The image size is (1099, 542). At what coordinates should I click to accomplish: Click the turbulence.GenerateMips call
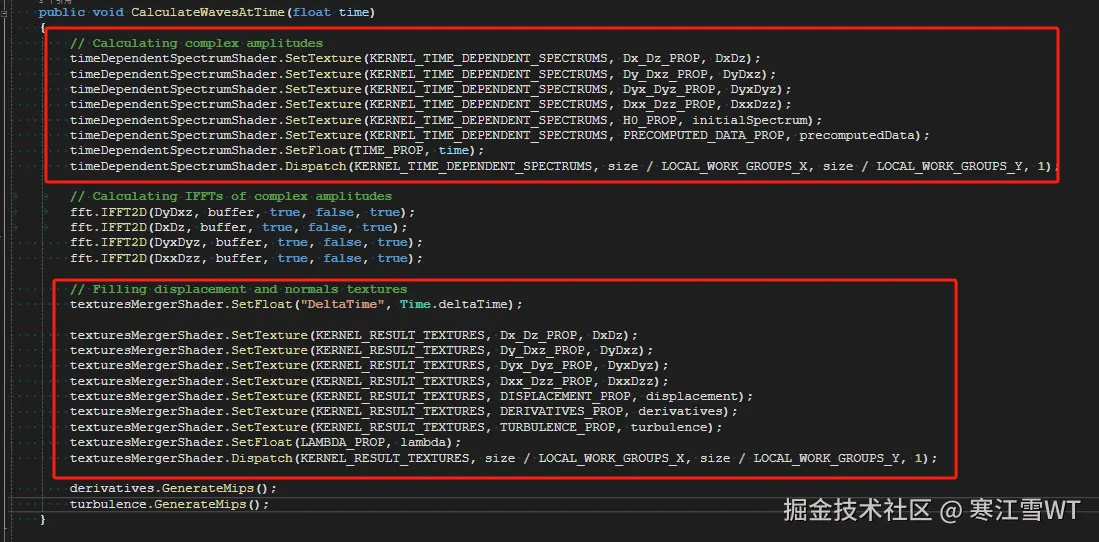point(168,504)
